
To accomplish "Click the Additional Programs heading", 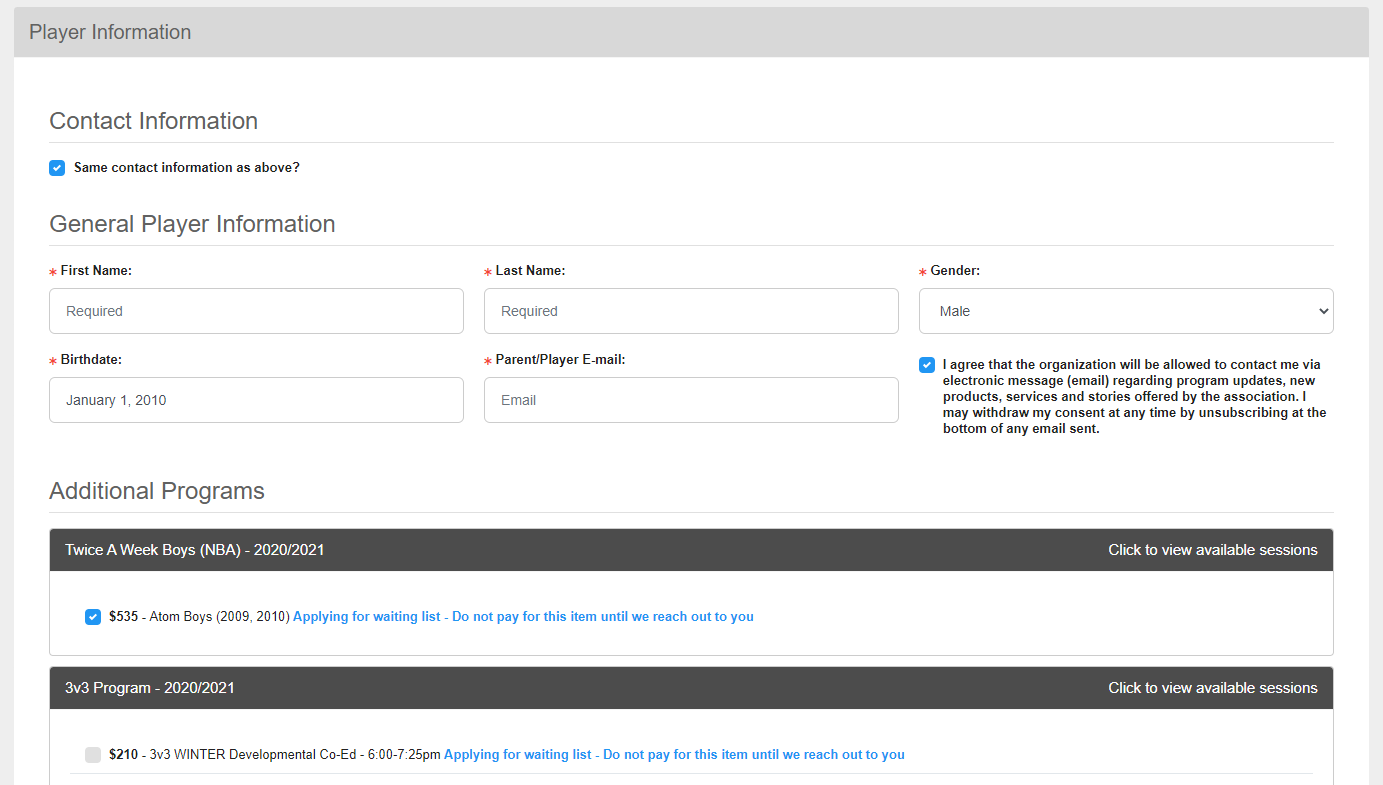I will [157, 491].
